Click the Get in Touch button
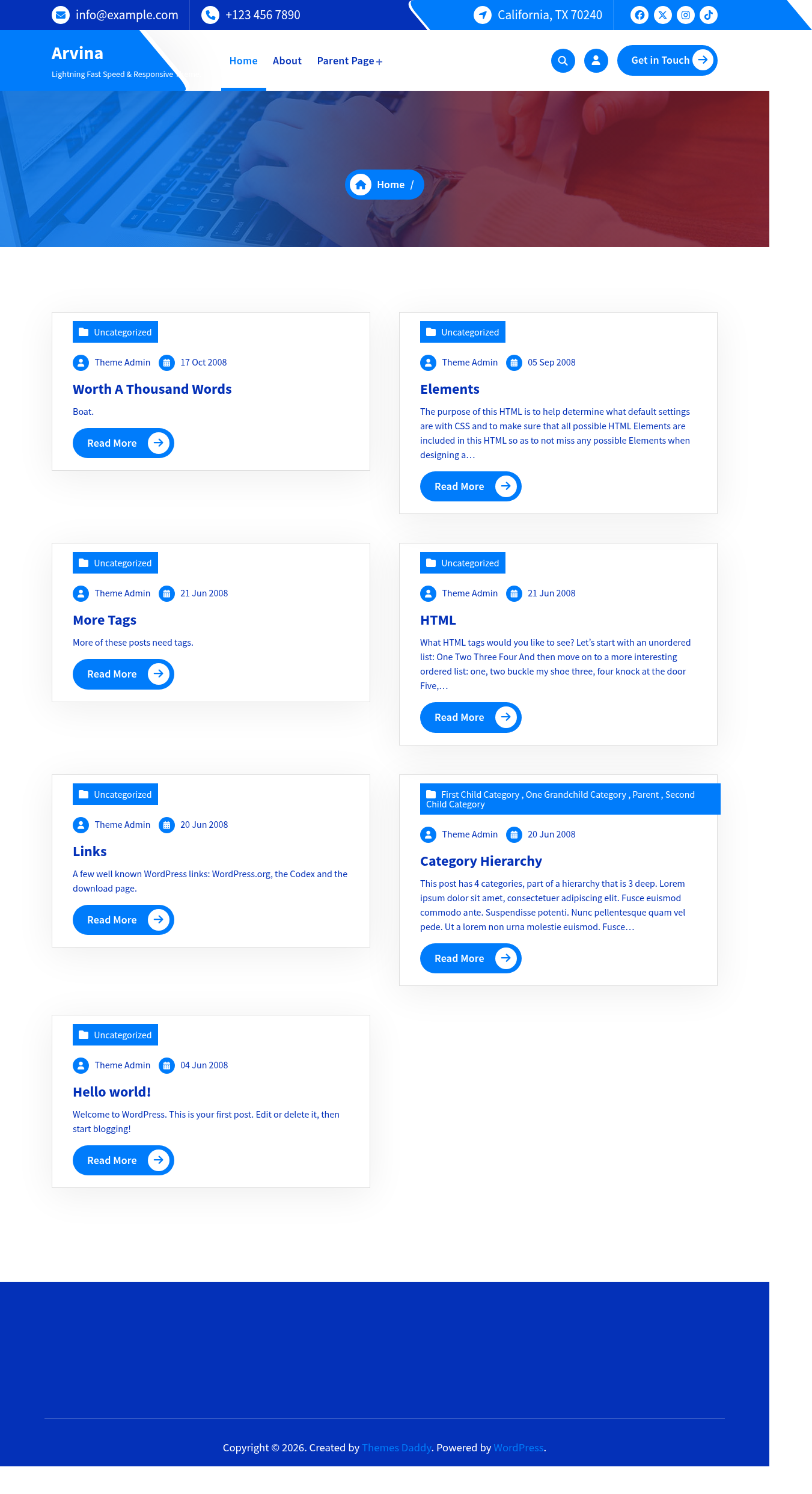Viewport: 812px width, 1494px height. pyautogui.click(x=667, y=60)
